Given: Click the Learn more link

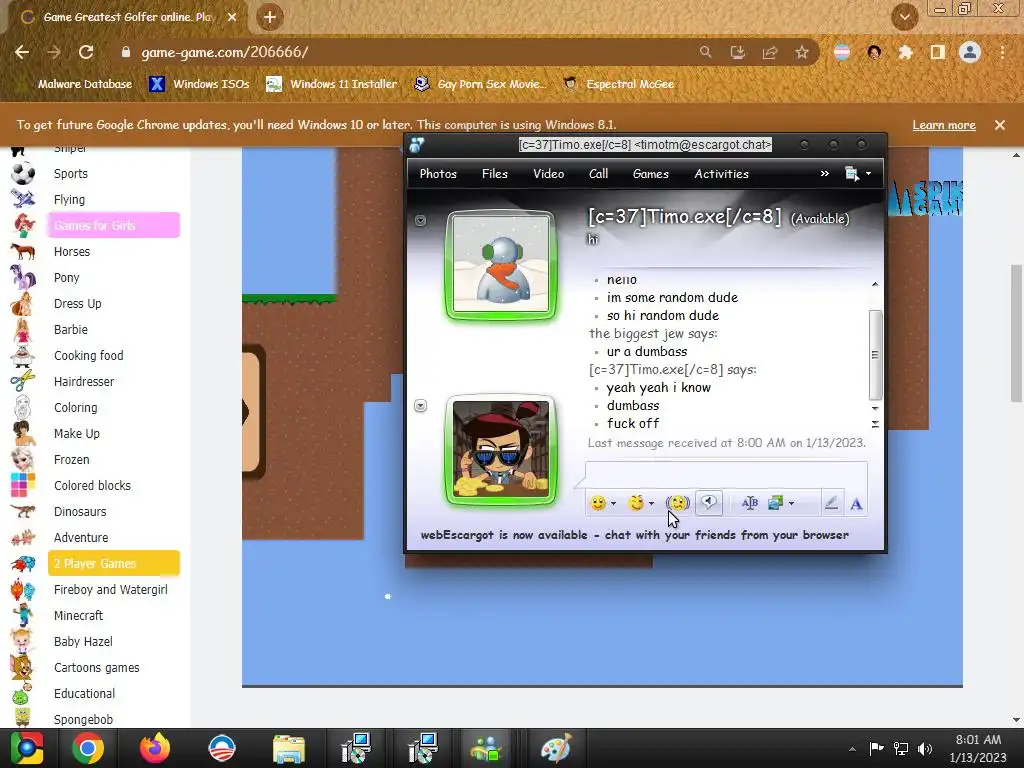Looking at the screenshot, I should pos(944,125).
